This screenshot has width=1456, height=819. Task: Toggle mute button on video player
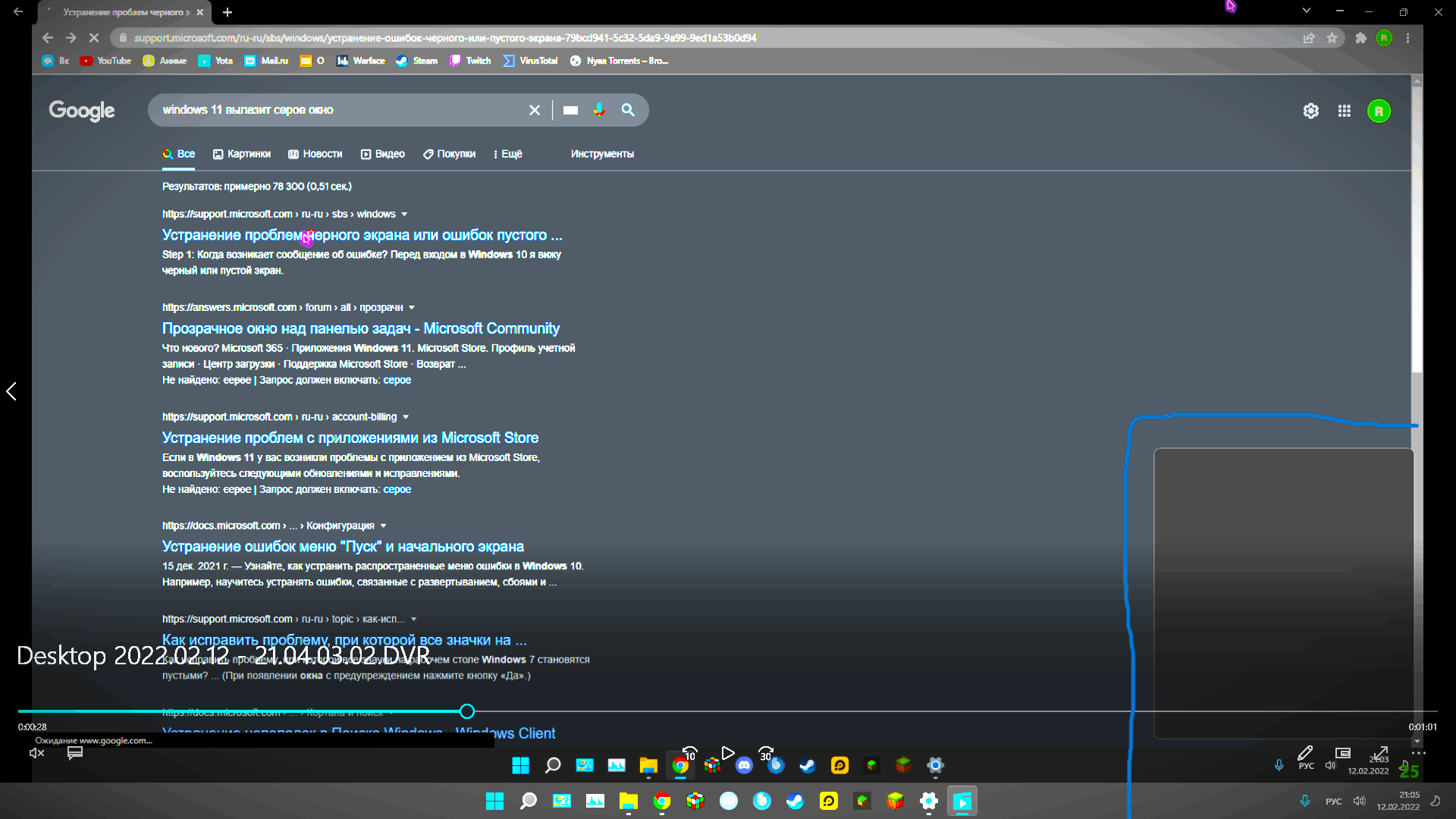tap(35, 752)
